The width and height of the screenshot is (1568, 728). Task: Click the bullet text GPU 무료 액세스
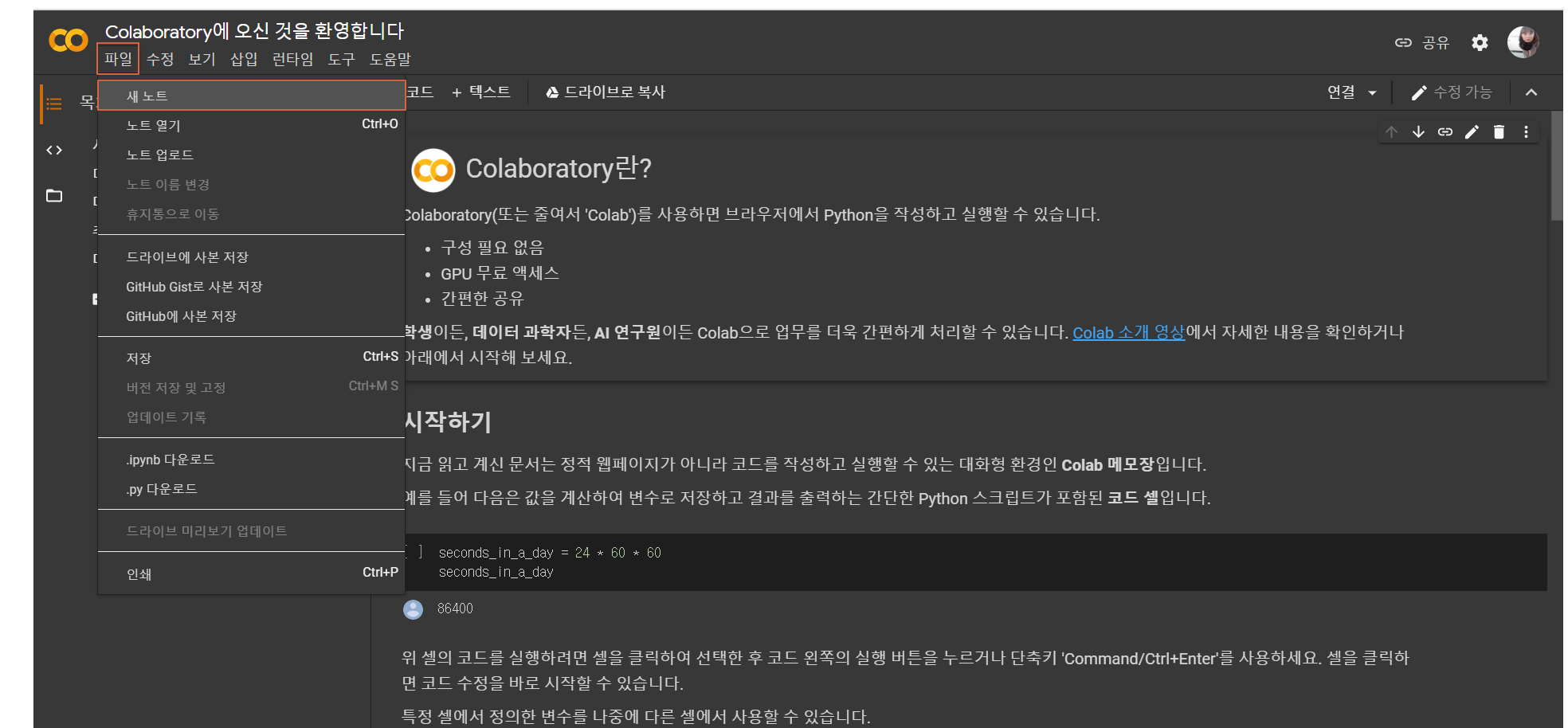[500, 274]
